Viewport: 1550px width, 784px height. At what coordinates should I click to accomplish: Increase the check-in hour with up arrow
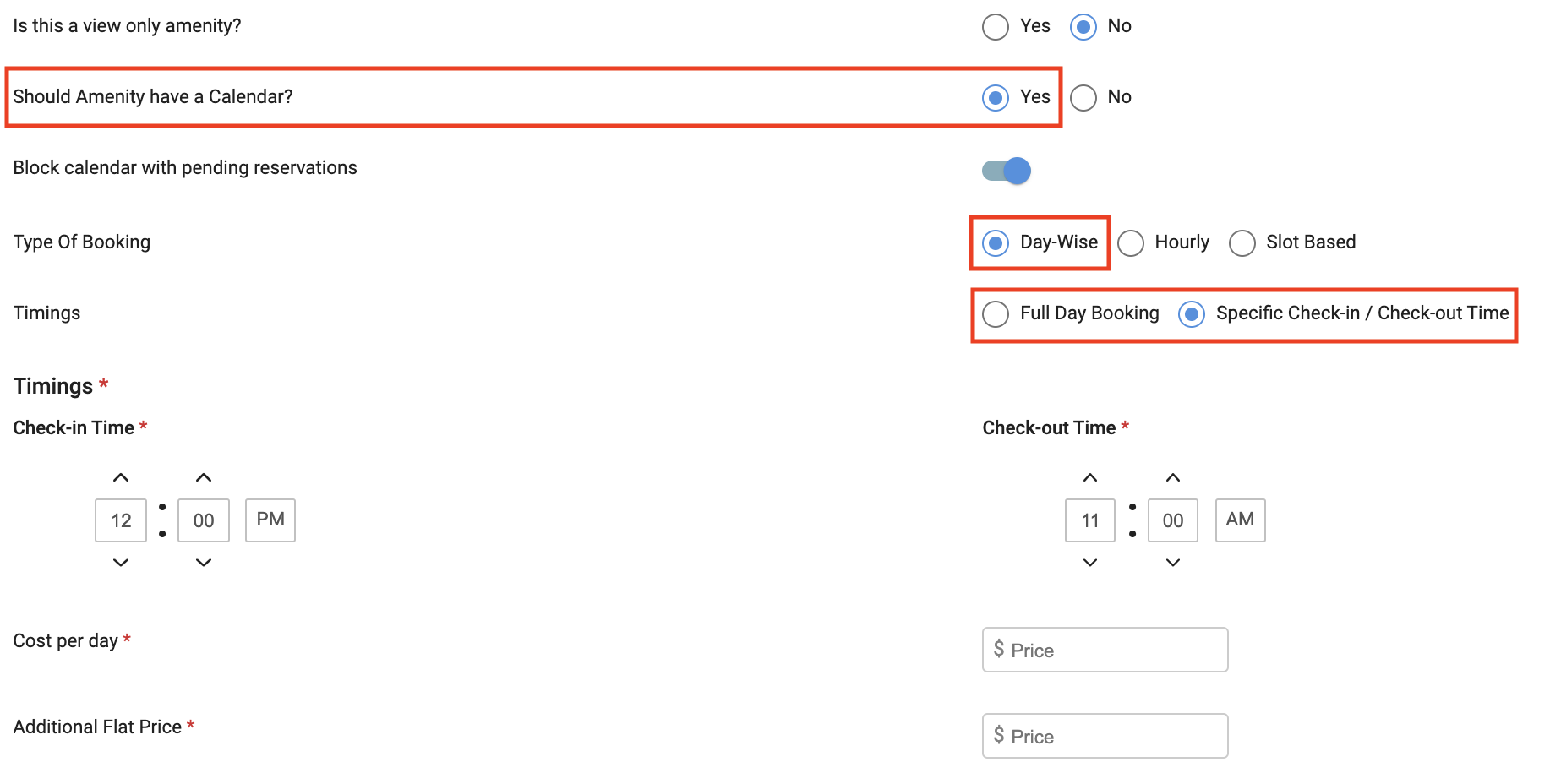[x=121, y=477]
